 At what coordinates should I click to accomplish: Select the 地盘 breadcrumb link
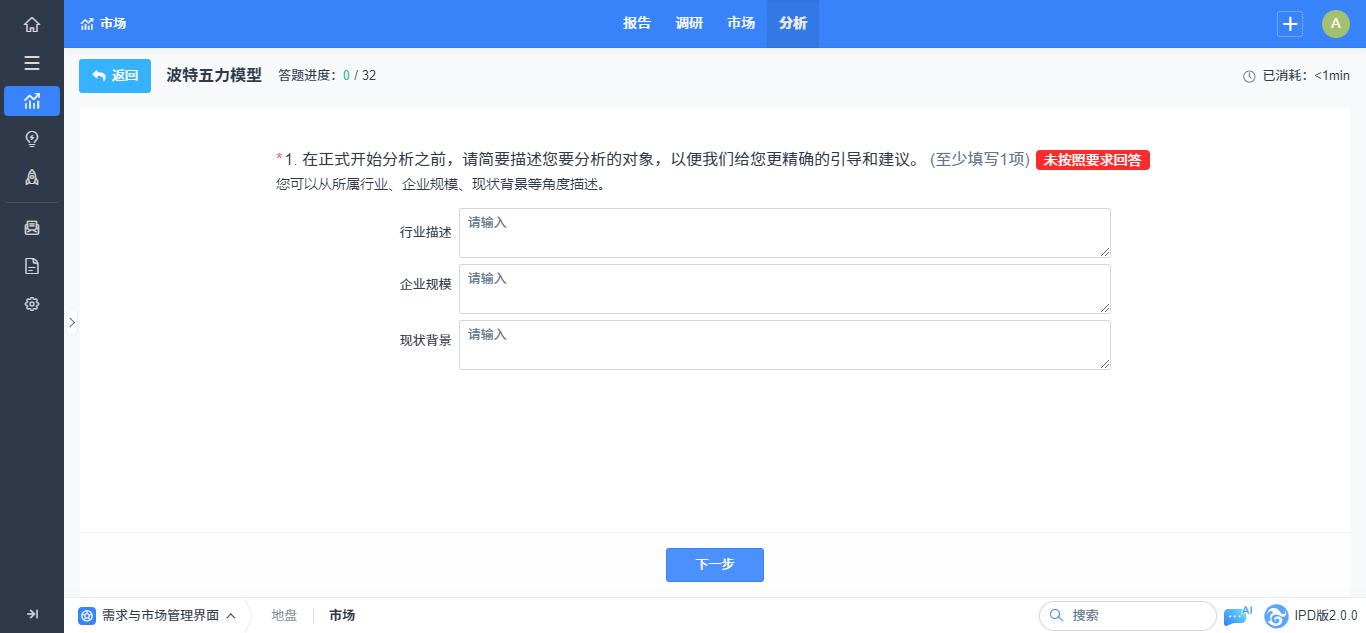284,616
